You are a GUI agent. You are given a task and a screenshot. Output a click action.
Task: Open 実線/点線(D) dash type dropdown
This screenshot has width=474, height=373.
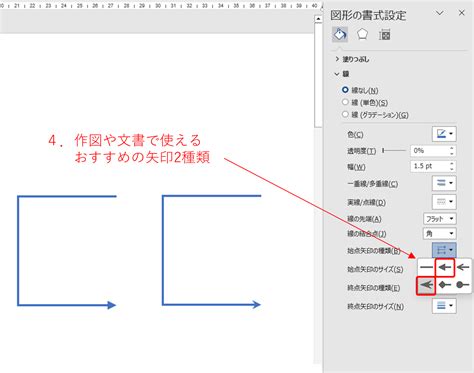[444, 202]
